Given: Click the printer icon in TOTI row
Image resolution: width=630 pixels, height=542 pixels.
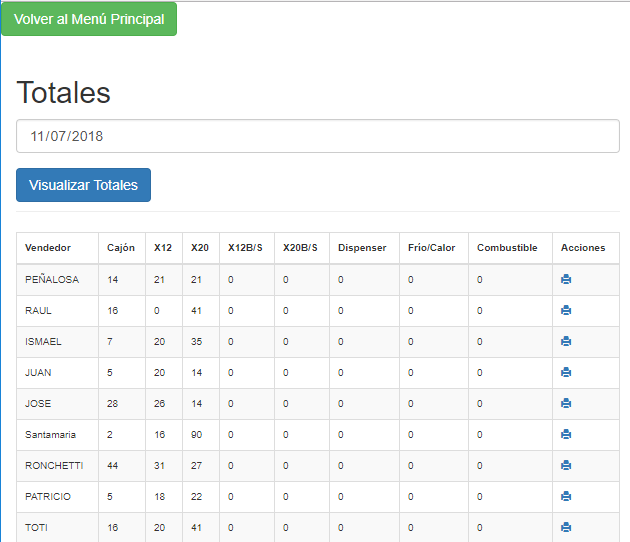Looking at the screenshot, I should tap(566, 528).
